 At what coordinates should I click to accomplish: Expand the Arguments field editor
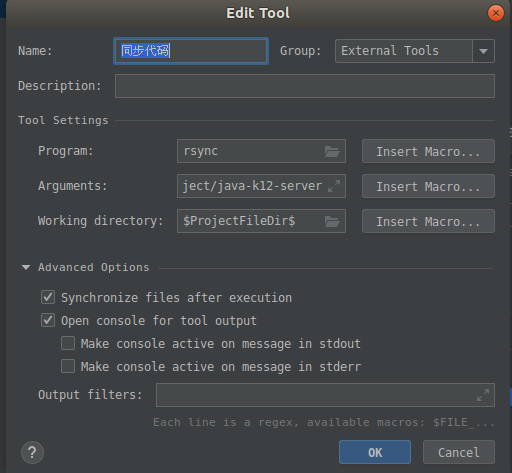(x=334, y=186)
